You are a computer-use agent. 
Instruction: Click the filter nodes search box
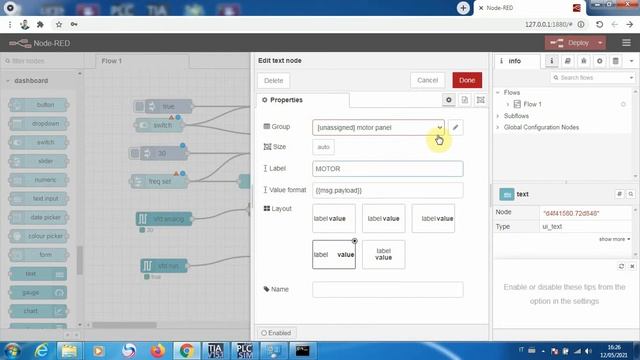click(x=42, y=61)
